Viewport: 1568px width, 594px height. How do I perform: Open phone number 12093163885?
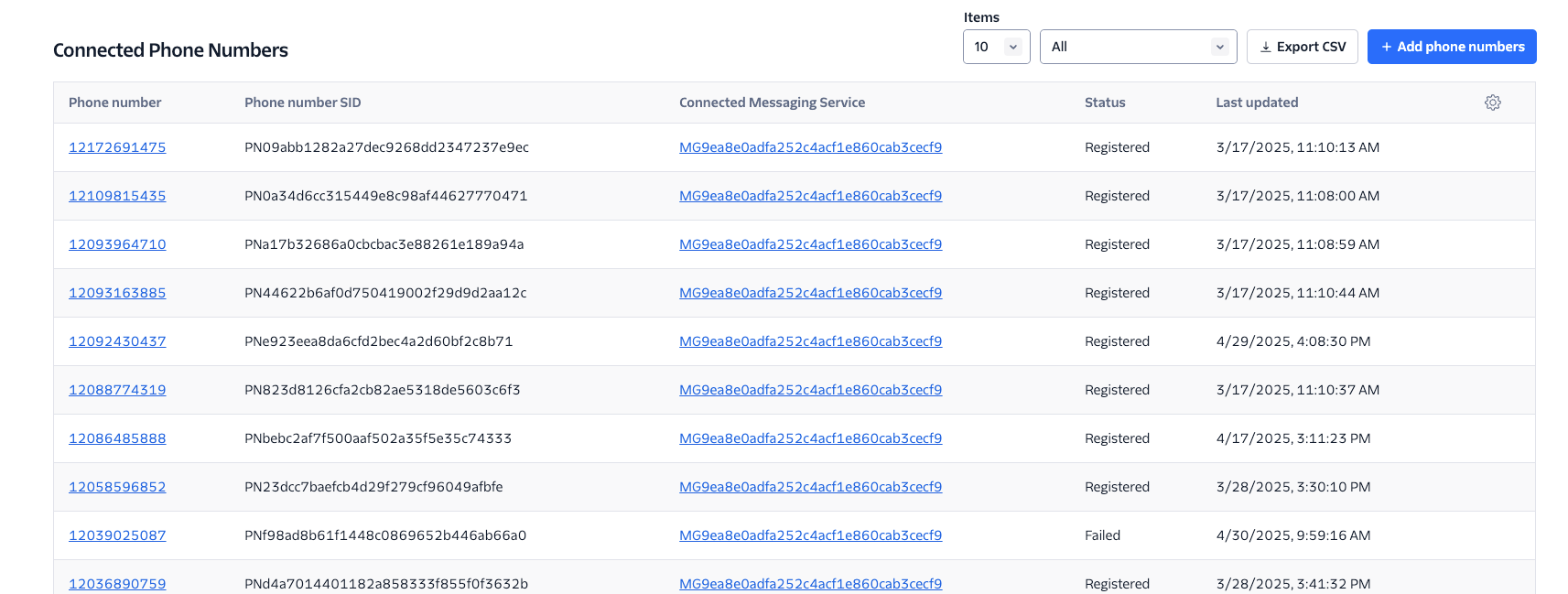click(117, 293)
